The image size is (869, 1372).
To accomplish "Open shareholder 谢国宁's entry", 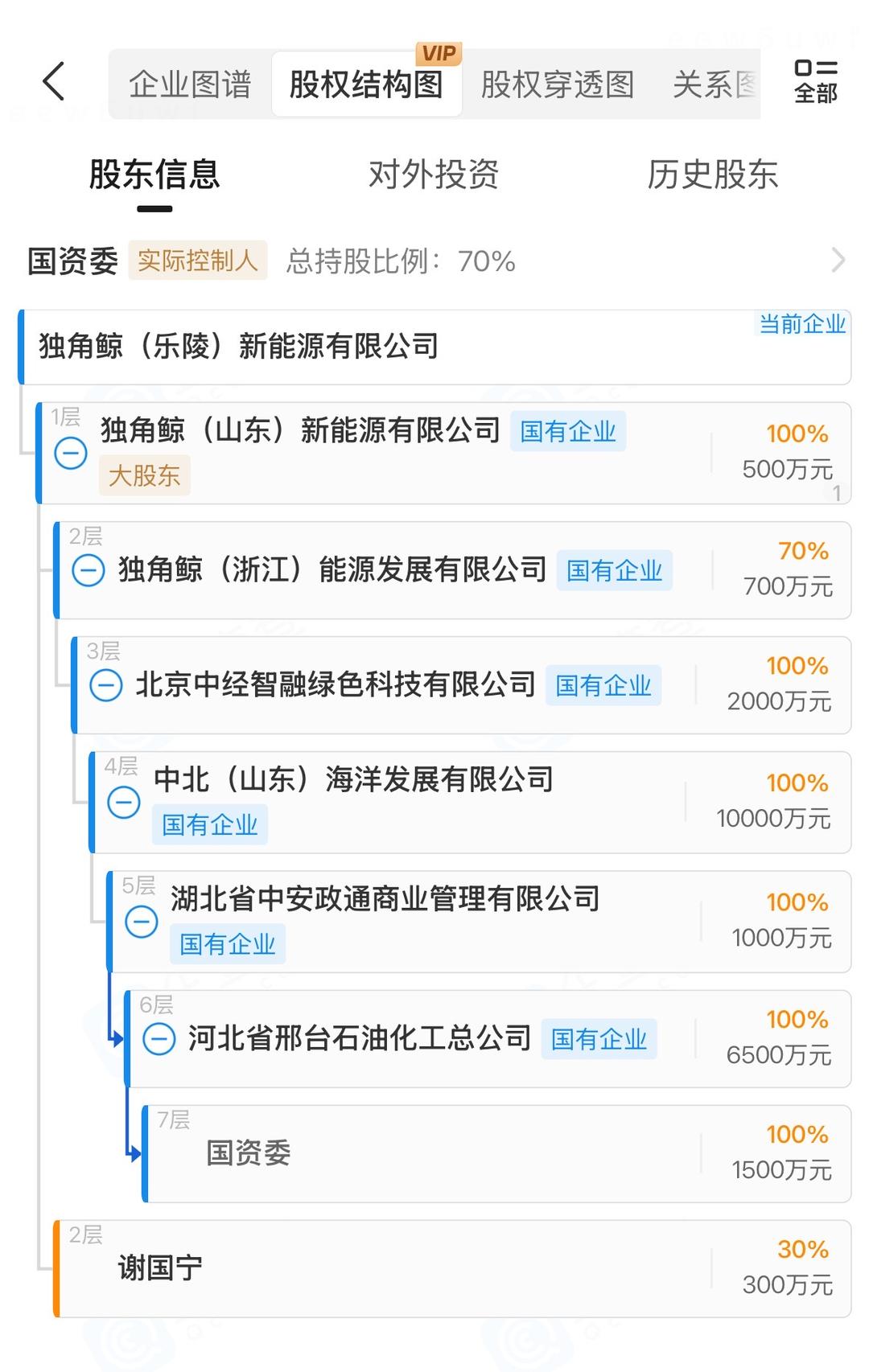I will coord(160,1268).
